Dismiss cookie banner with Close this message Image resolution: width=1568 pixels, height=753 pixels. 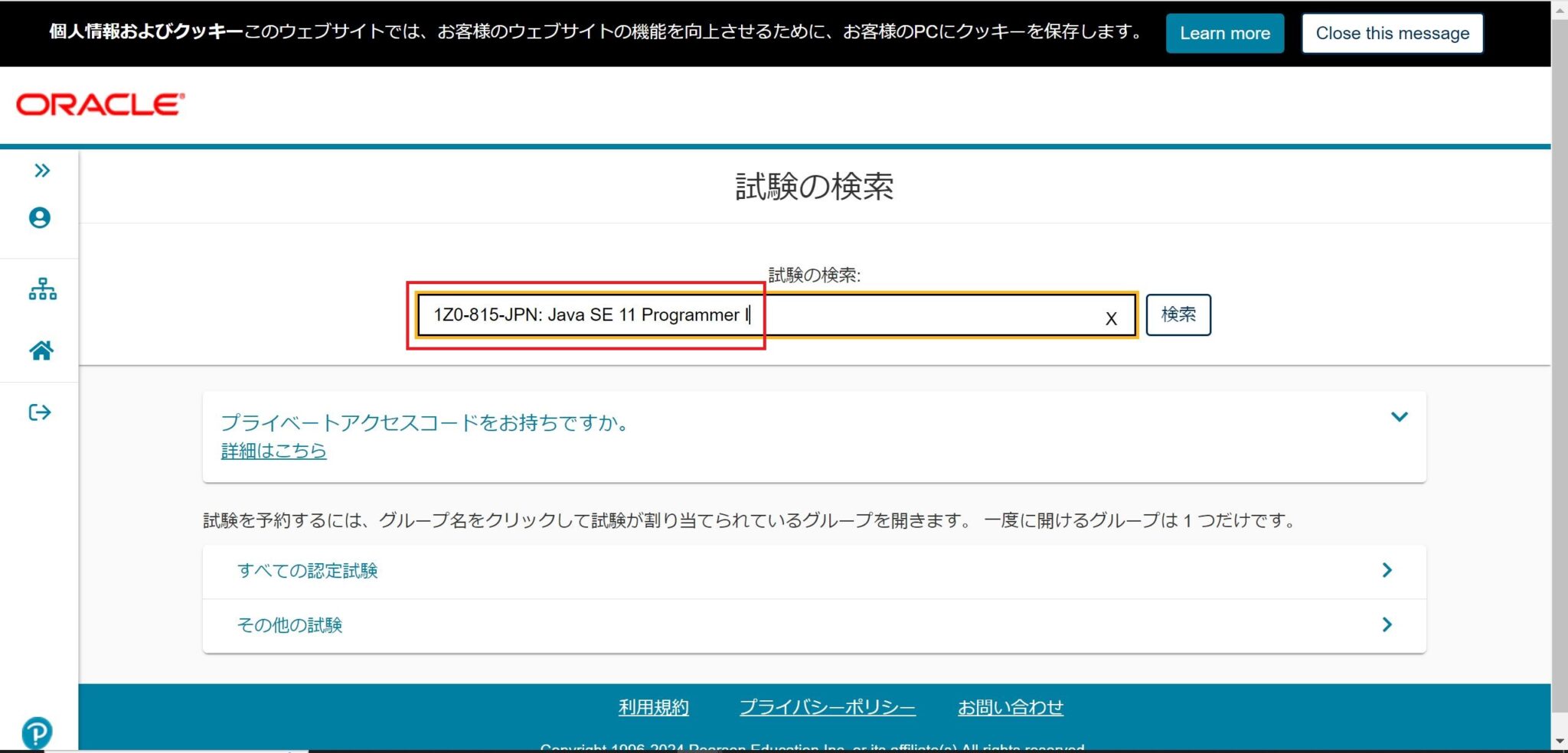(1392, 34)
